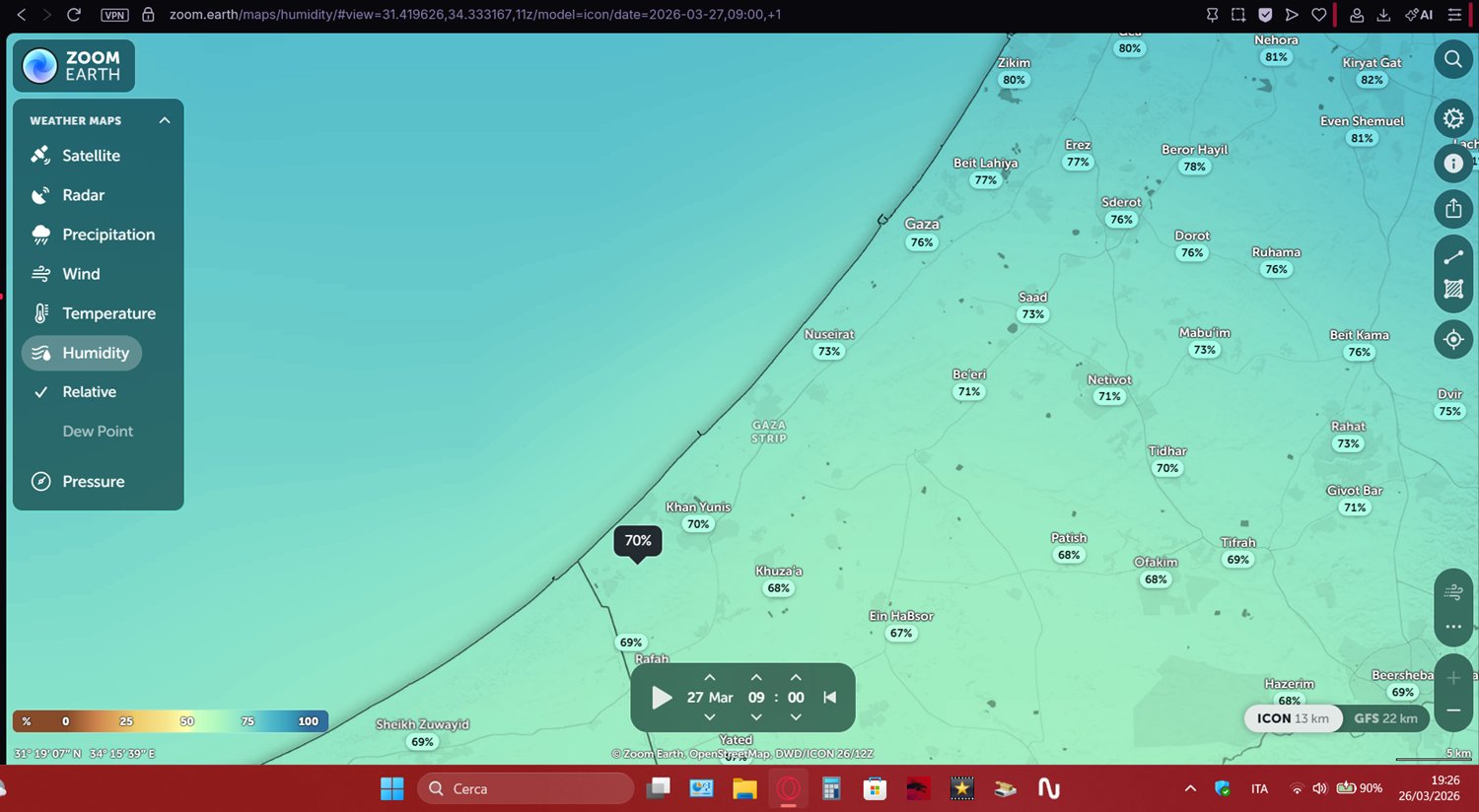Open Microsoft Store from the taskbar
Image resolution: width=1479 pixels, height=812 pixels.
click(x=875, y=788)
